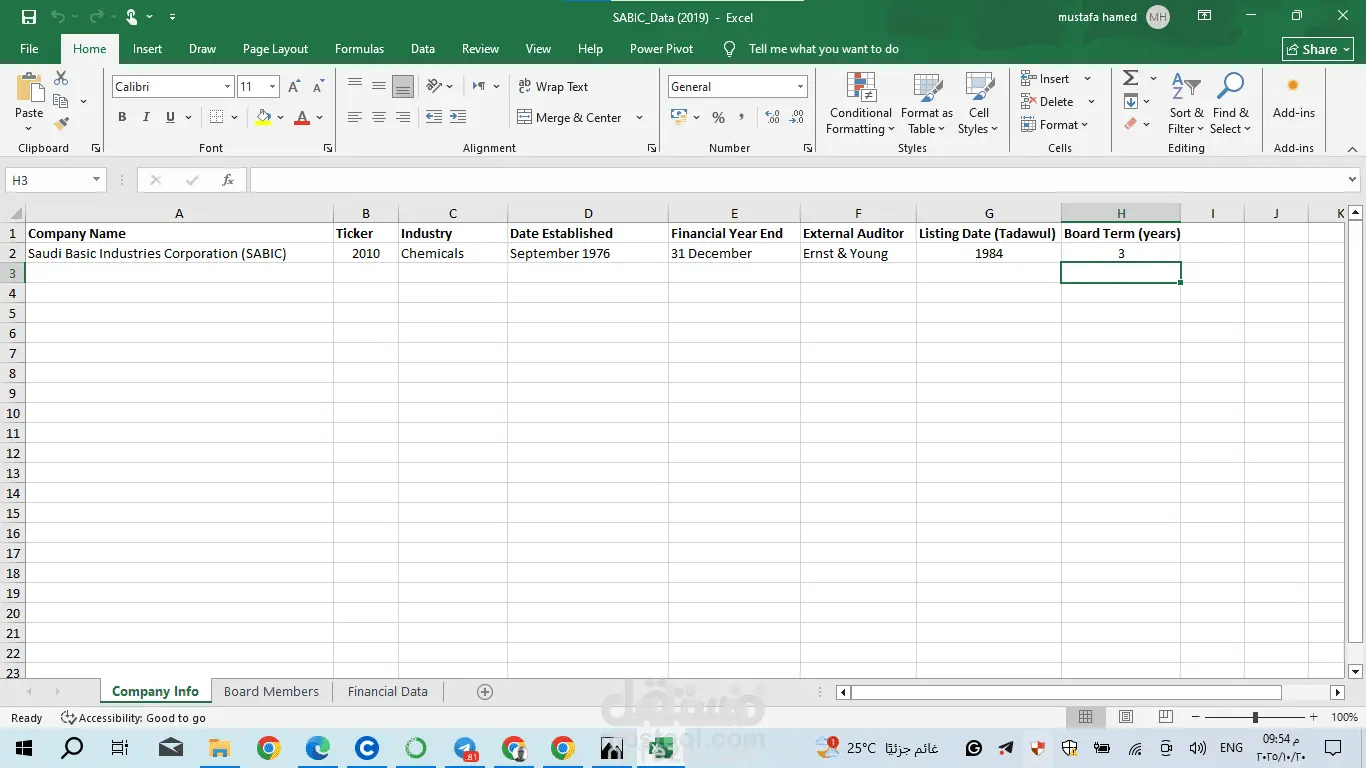Click Accessibility: Good to go status

[x=133, y=718]
